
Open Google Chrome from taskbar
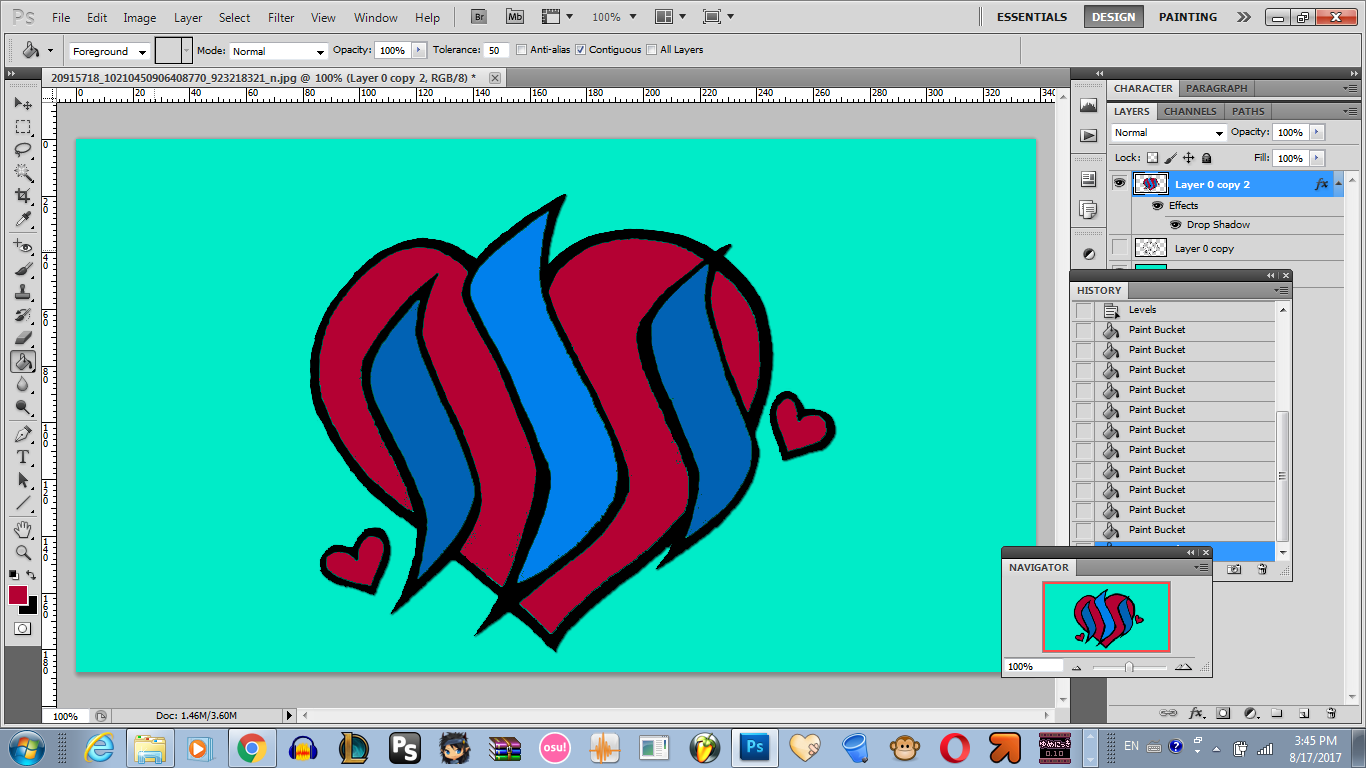tap(251, 747)
